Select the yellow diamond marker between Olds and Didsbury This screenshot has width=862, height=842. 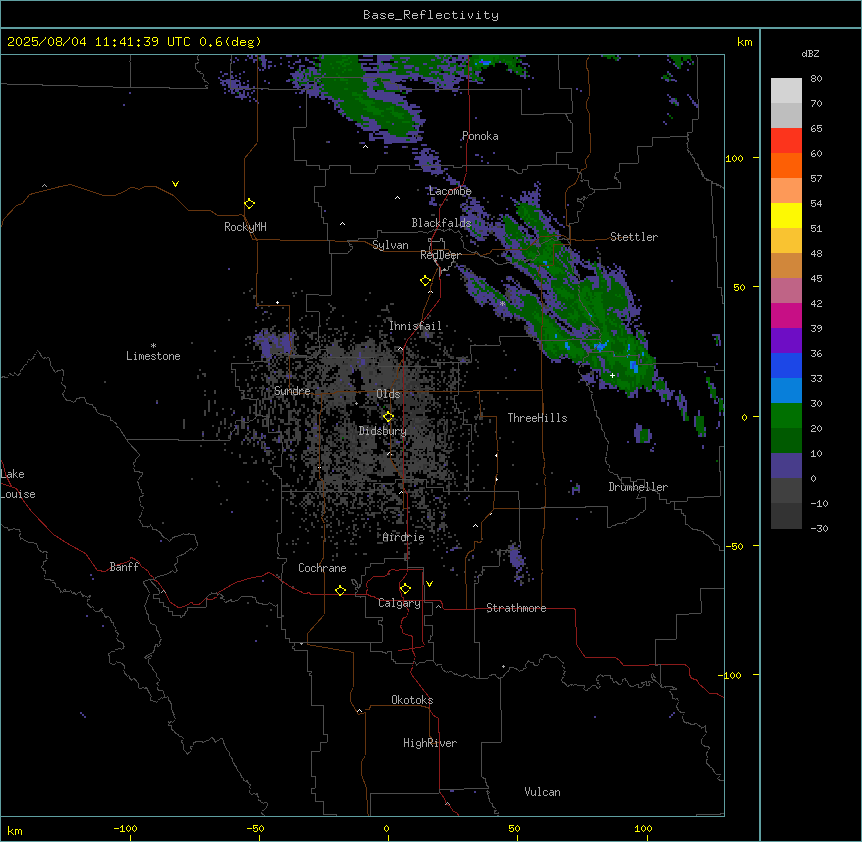pos(388,417)
